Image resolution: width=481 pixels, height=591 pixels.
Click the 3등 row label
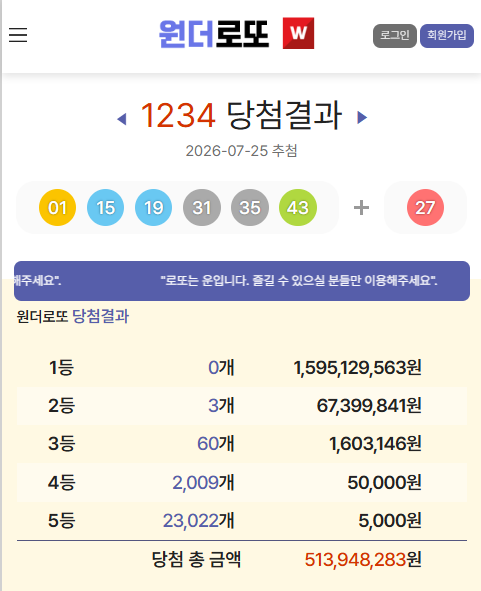(61, 444)
